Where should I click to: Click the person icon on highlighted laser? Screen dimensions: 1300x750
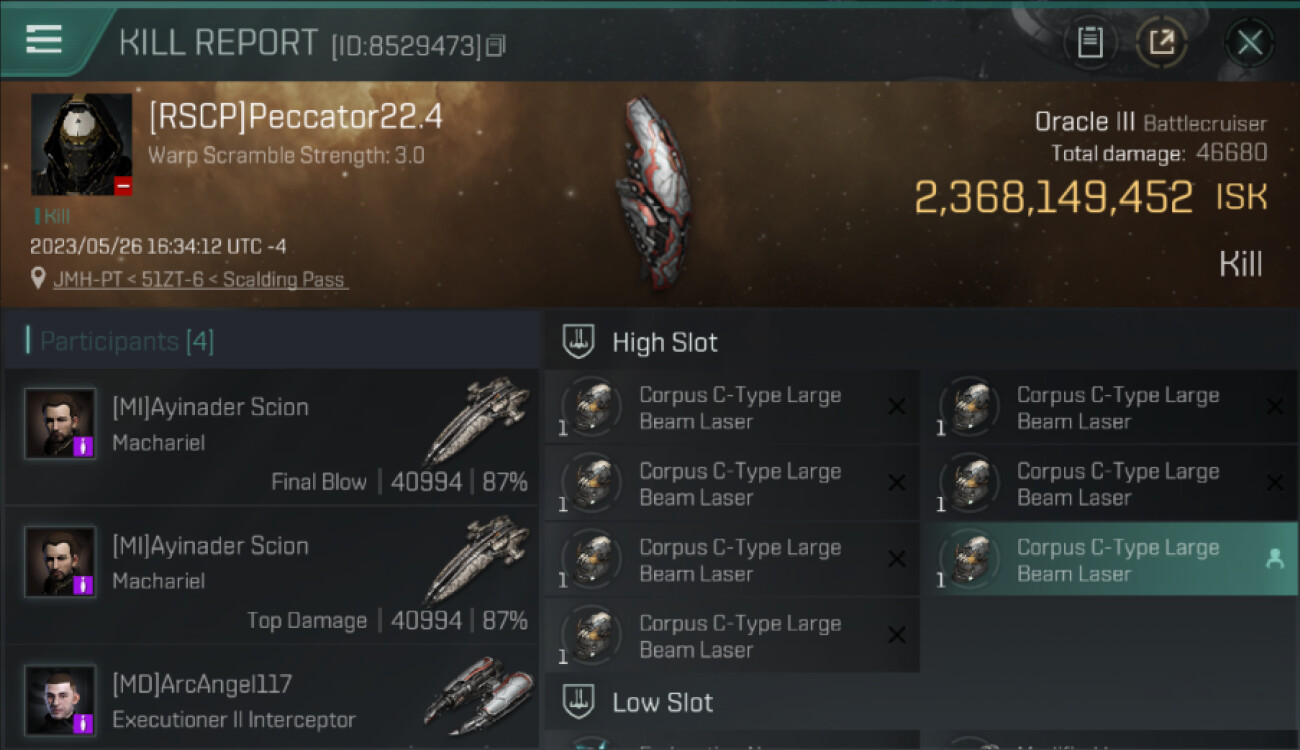[x=1274, y=560]
